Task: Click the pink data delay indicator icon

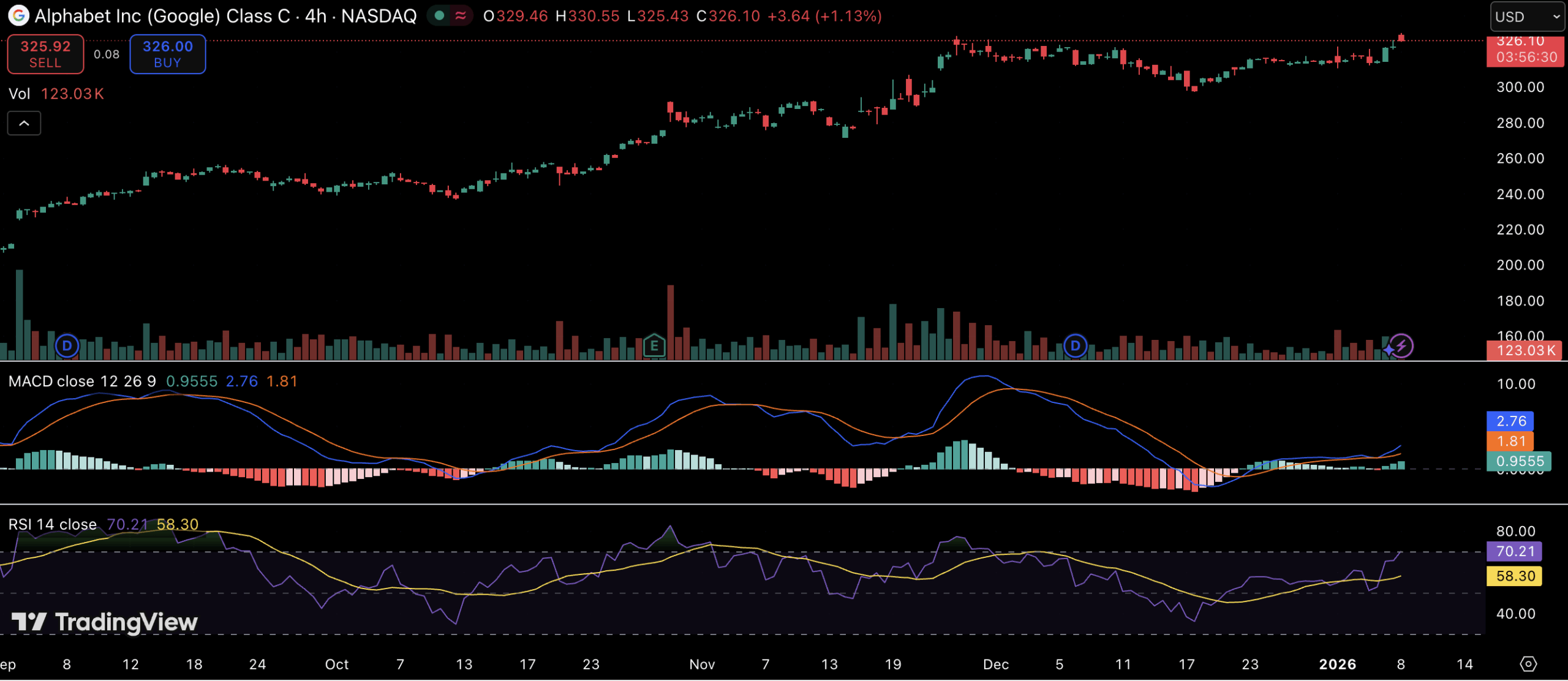Action: click(x=461, y=15)
